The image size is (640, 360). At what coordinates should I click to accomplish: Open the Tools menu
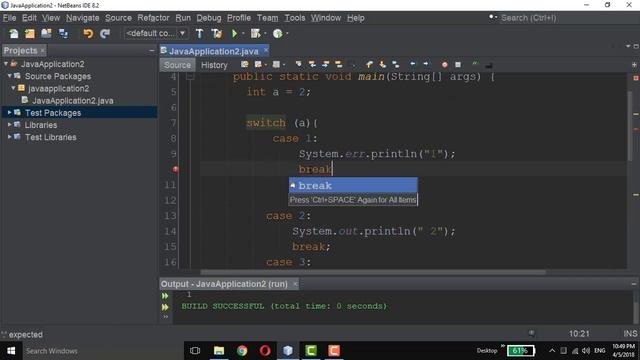point(295,18)
